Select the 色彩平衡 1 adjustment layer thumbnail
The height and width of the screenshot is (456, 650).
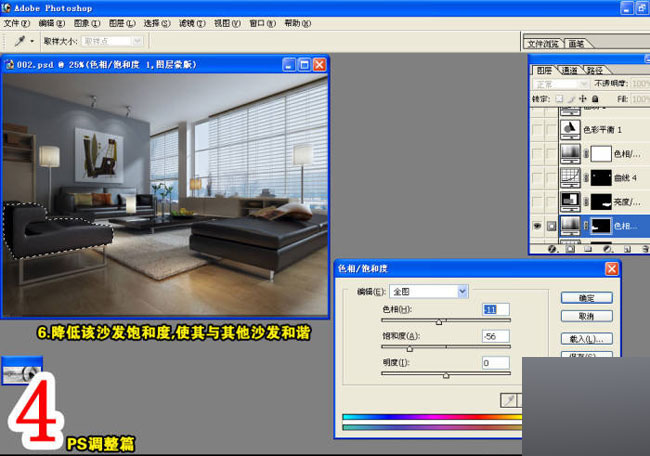coord(570,129)
